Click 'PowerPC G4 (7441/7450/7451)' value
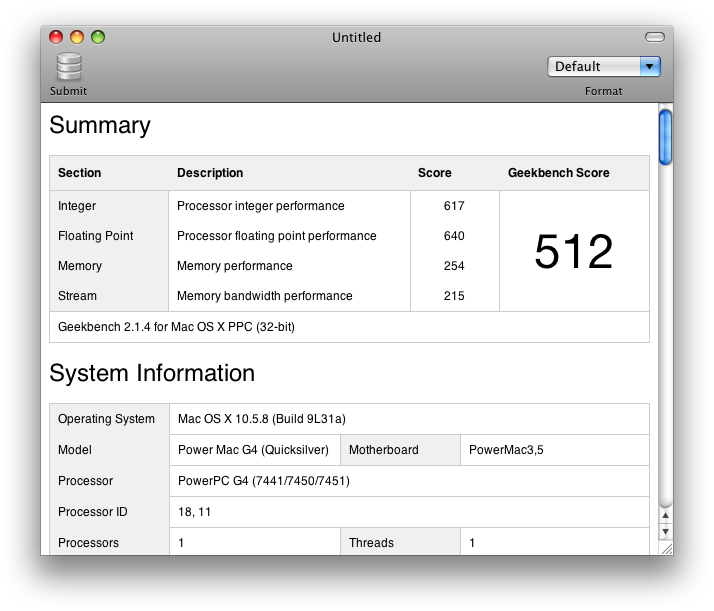The image size is (714, 611). point(264,481)
